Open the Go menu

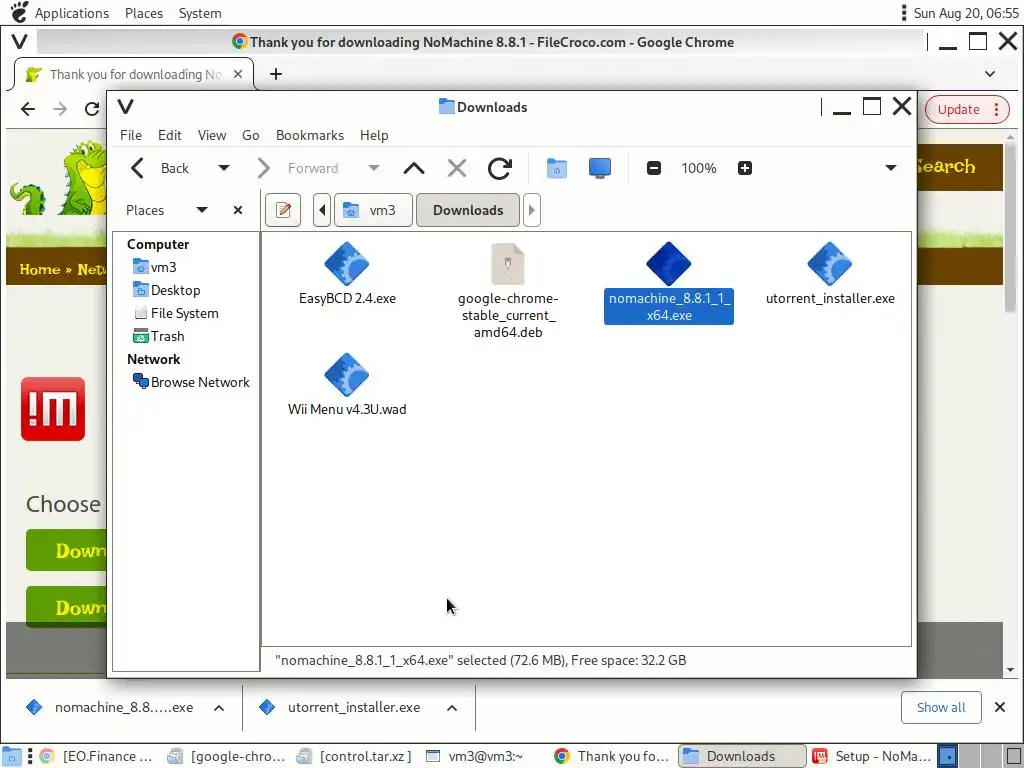(x=251, y=135)
